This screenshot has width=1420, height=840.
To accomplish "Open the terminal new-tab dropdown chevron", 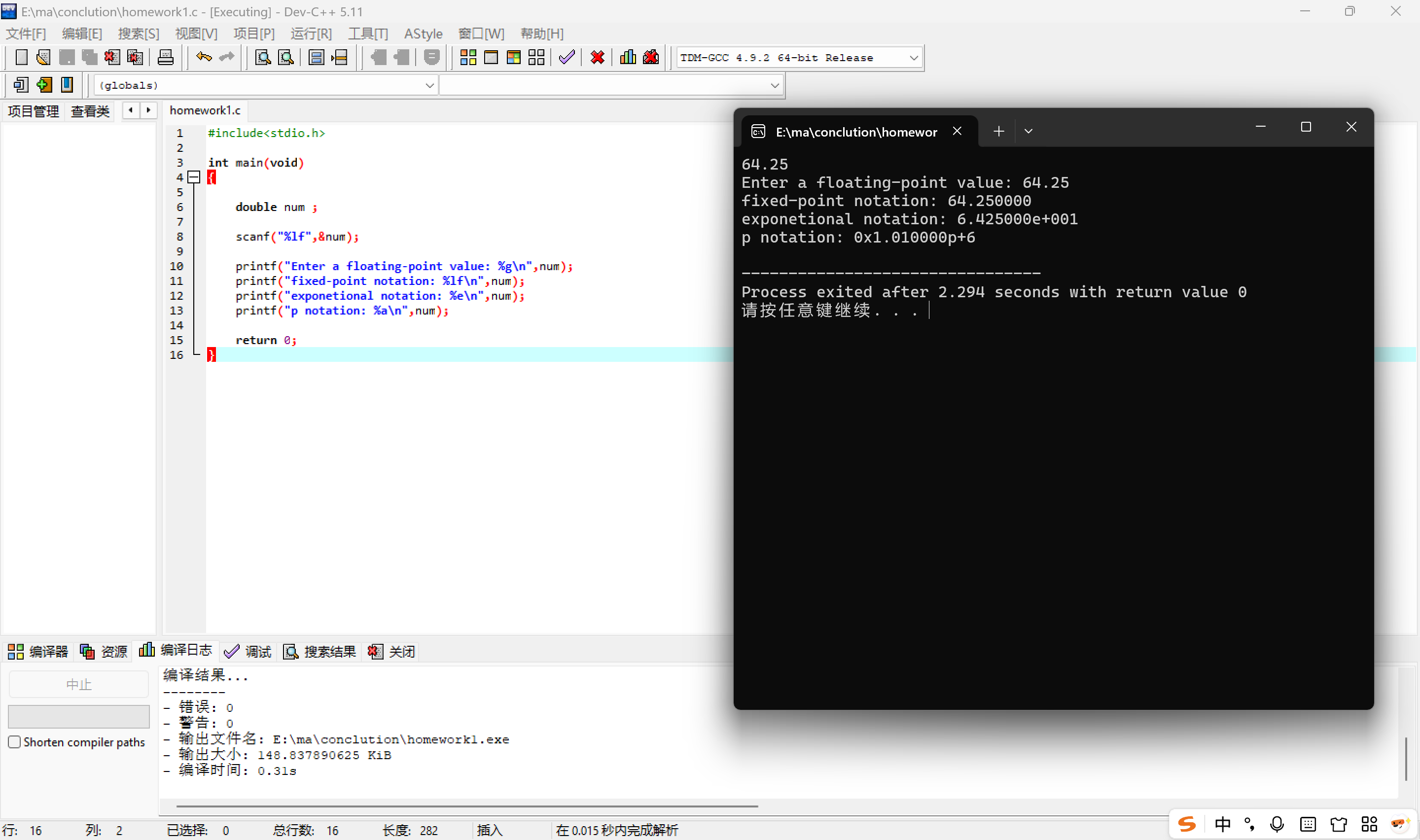I will tap(1028, 131).
